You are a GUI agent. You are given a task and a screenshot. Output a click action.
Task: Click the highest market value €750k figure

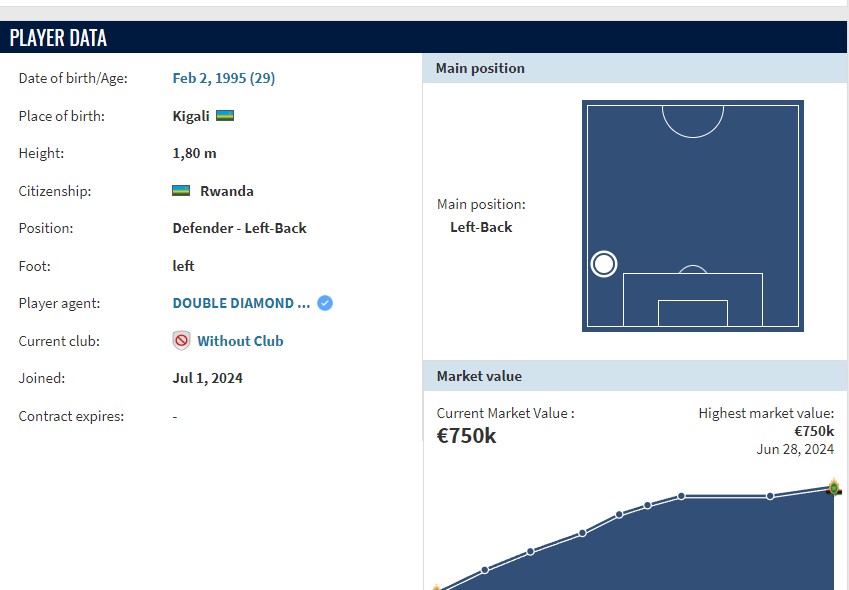[814, 432]
